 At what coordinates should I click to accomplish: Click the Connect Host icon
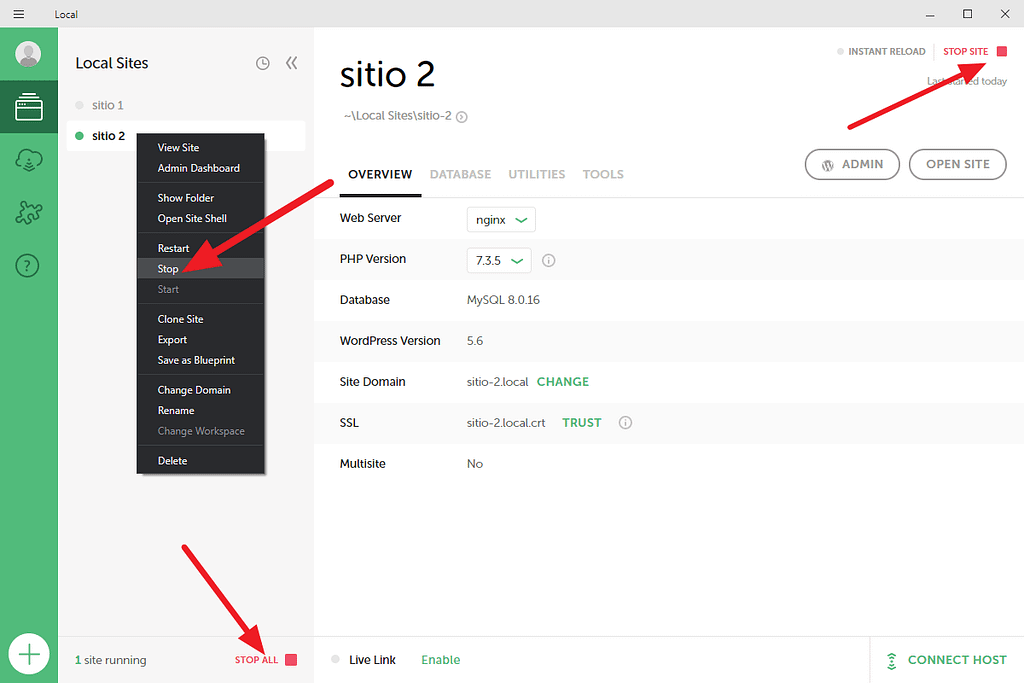(891, 661)
